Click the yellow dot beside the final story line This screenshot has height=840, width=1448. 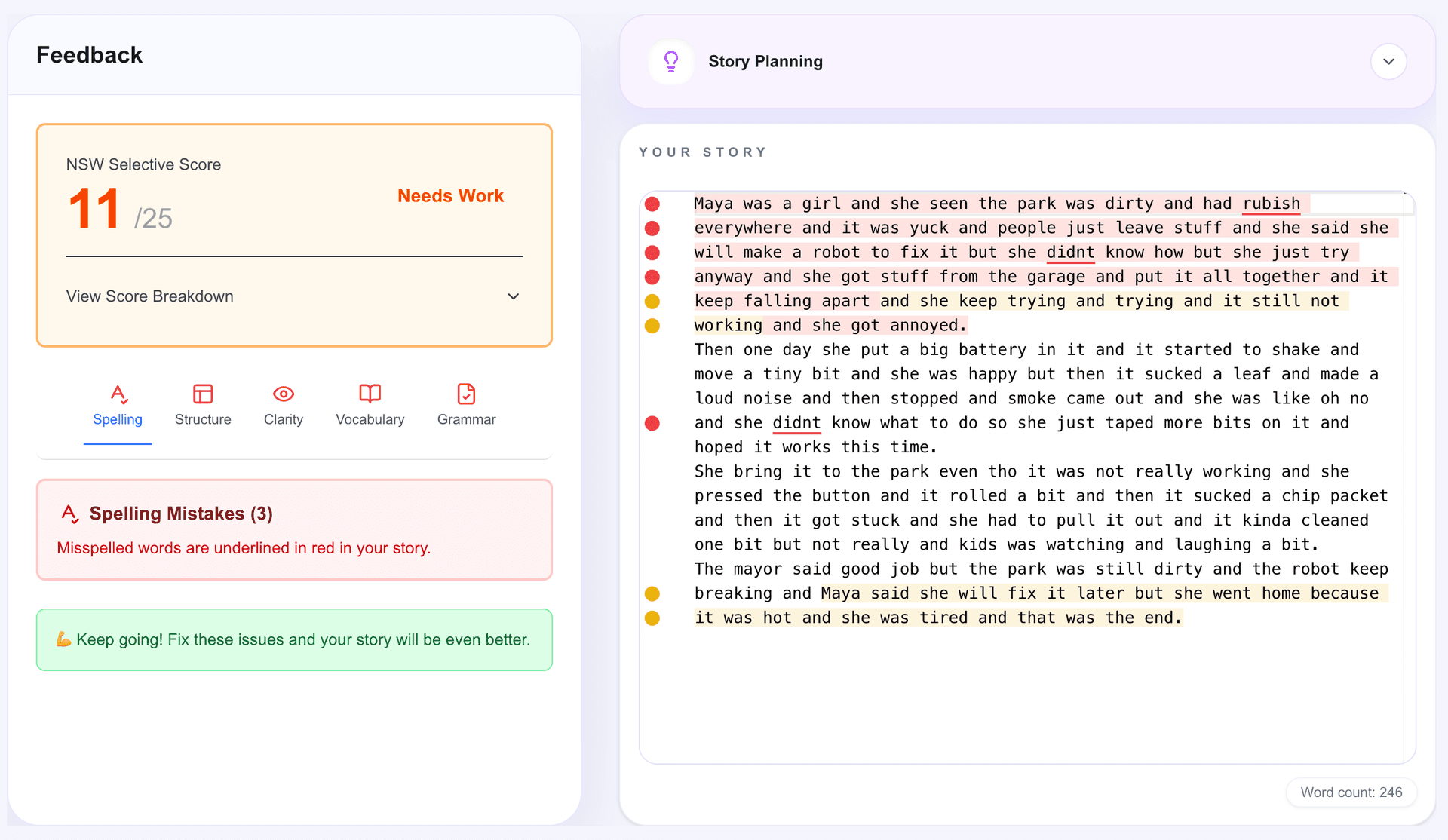point(652,618)
